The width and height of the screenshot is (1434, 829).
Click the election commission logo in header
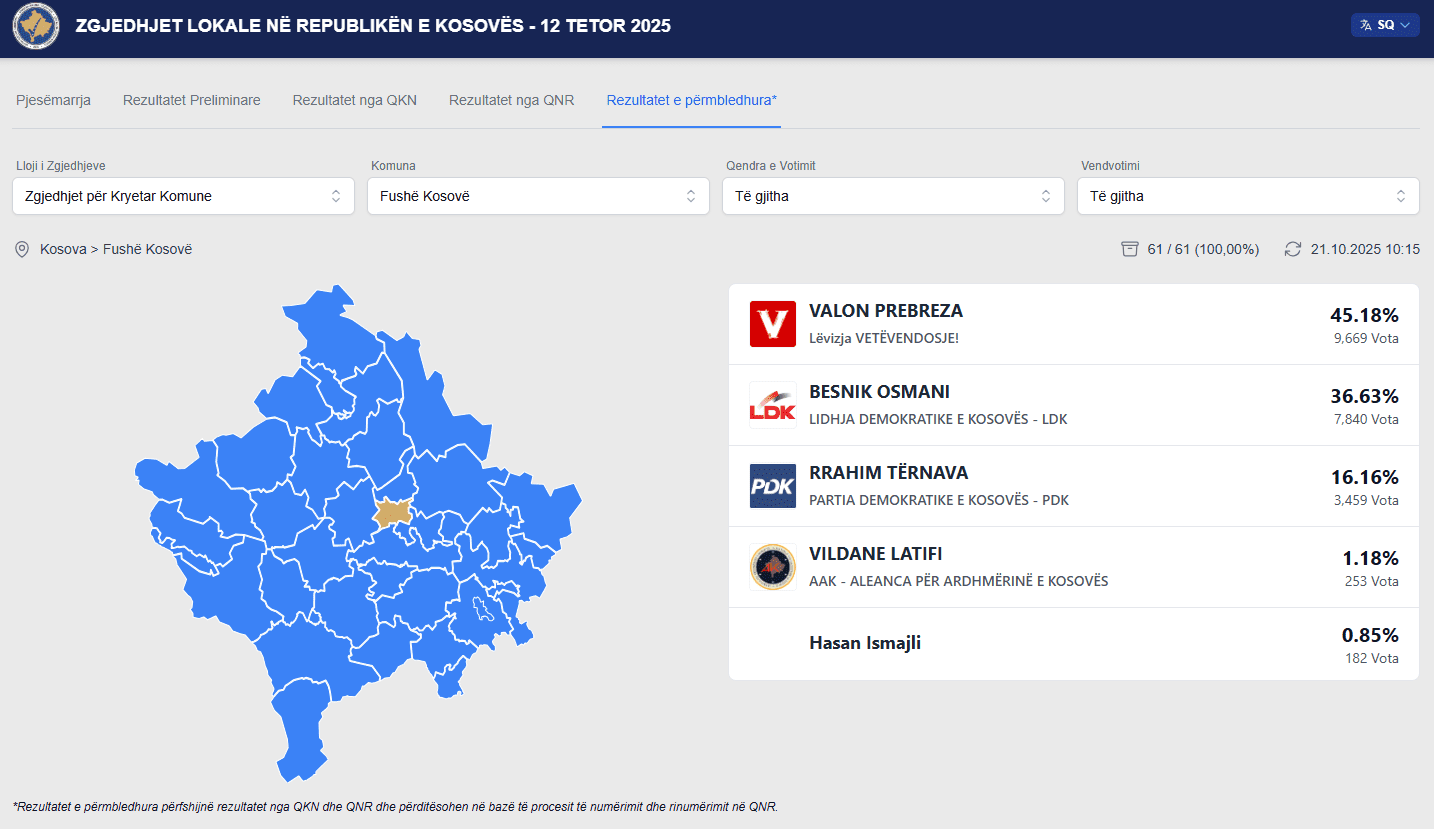click(x=36, y=27)
